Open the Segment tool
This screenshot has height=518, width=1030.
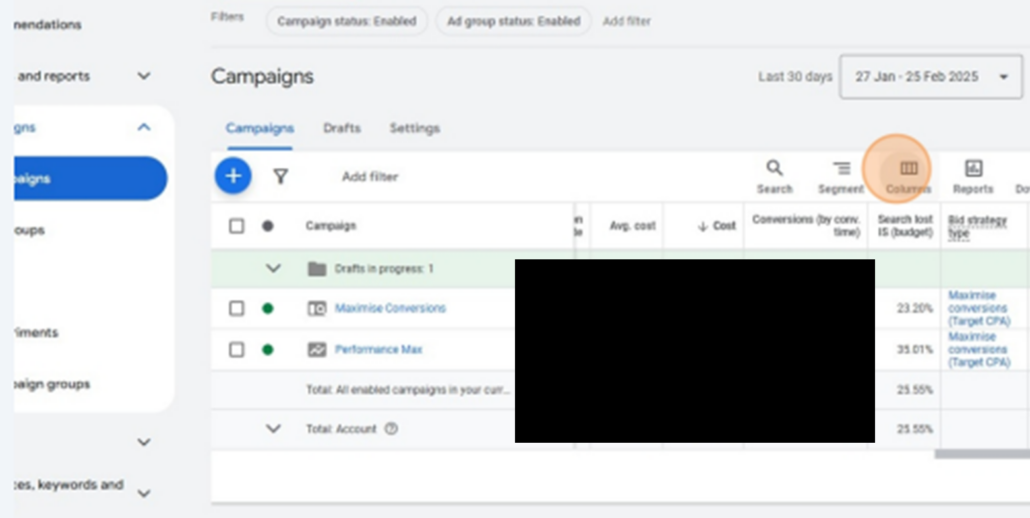841,169
